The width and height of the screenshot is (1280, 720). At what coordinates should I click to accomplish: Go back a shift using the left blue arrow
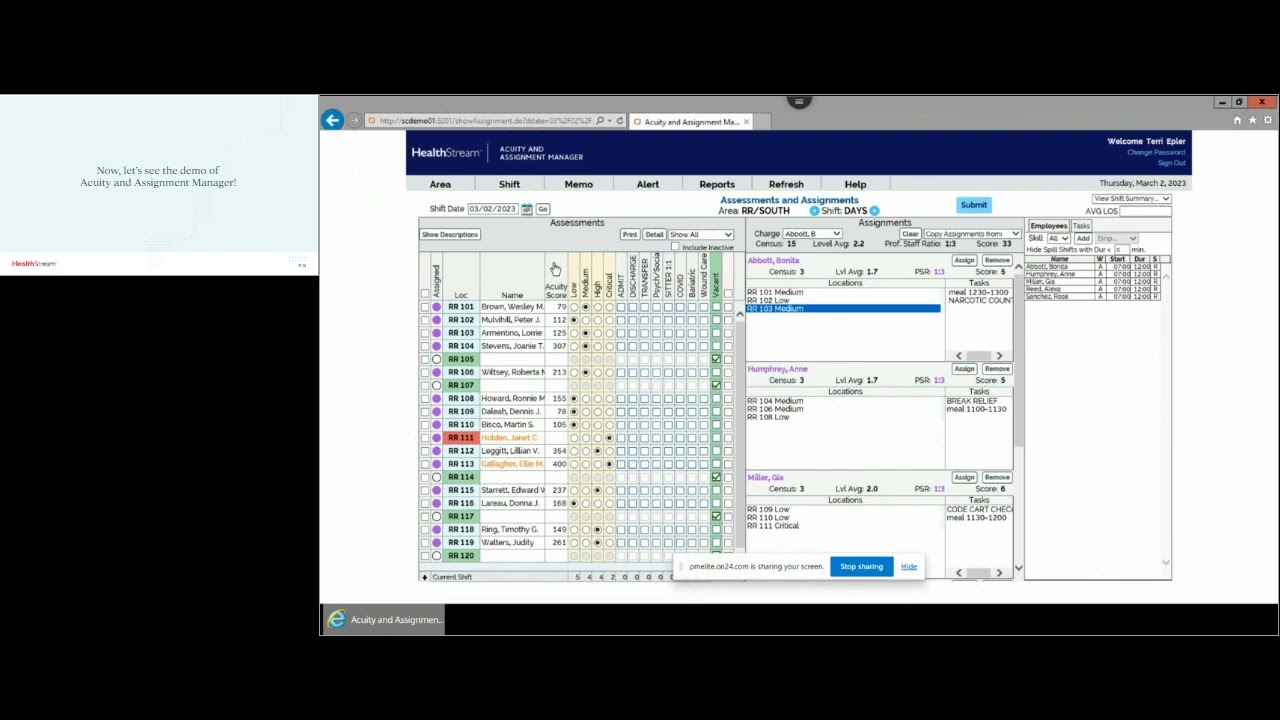pos(814,210)
